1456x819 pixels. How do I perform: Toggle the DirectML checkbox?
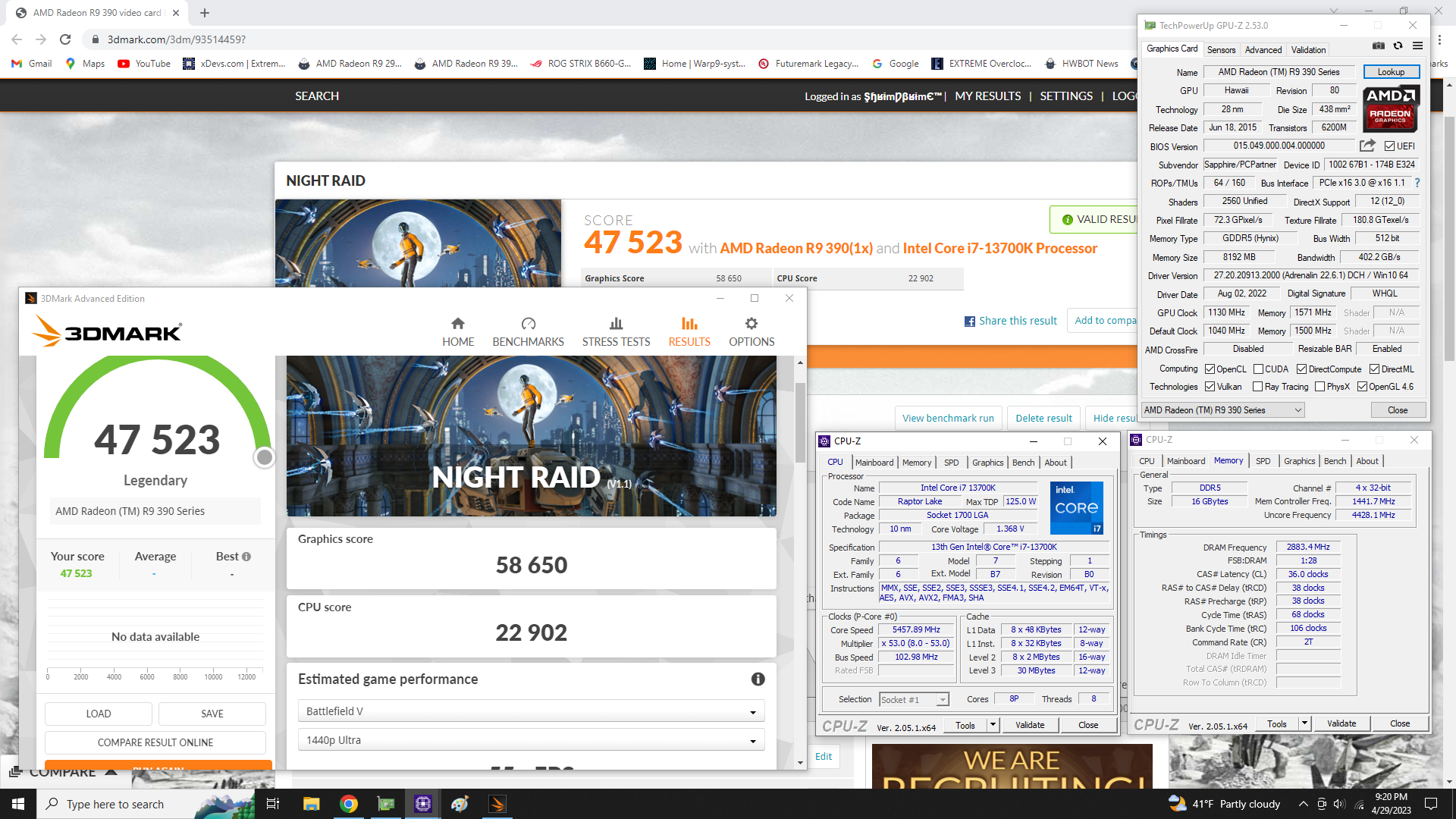pos(1374,369)
